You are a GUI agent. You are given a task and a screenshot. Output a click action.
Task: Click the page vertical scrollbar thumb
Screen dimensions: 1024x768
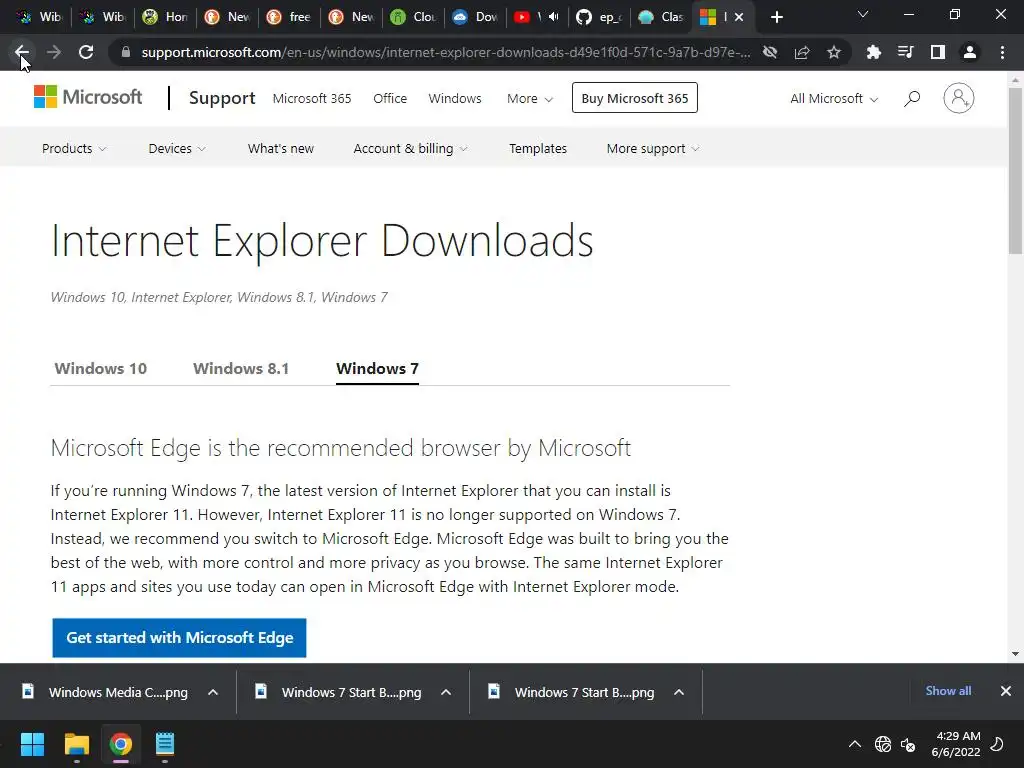pyautogui.click(x=1015, y=171)
